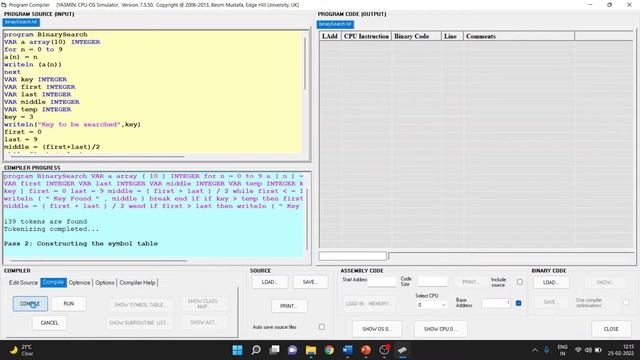Open the ENG IN language switcher

coord(562,350)
